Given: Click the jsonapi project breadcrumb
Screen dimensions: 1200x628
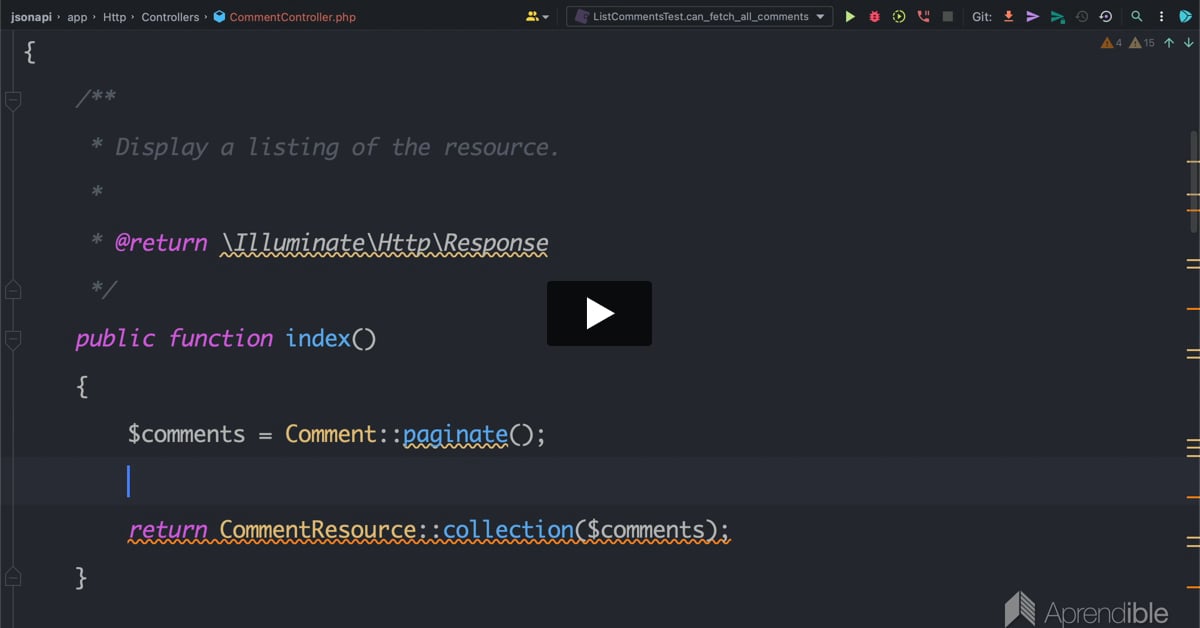Looking at the screenshot, I should (31, 17).
